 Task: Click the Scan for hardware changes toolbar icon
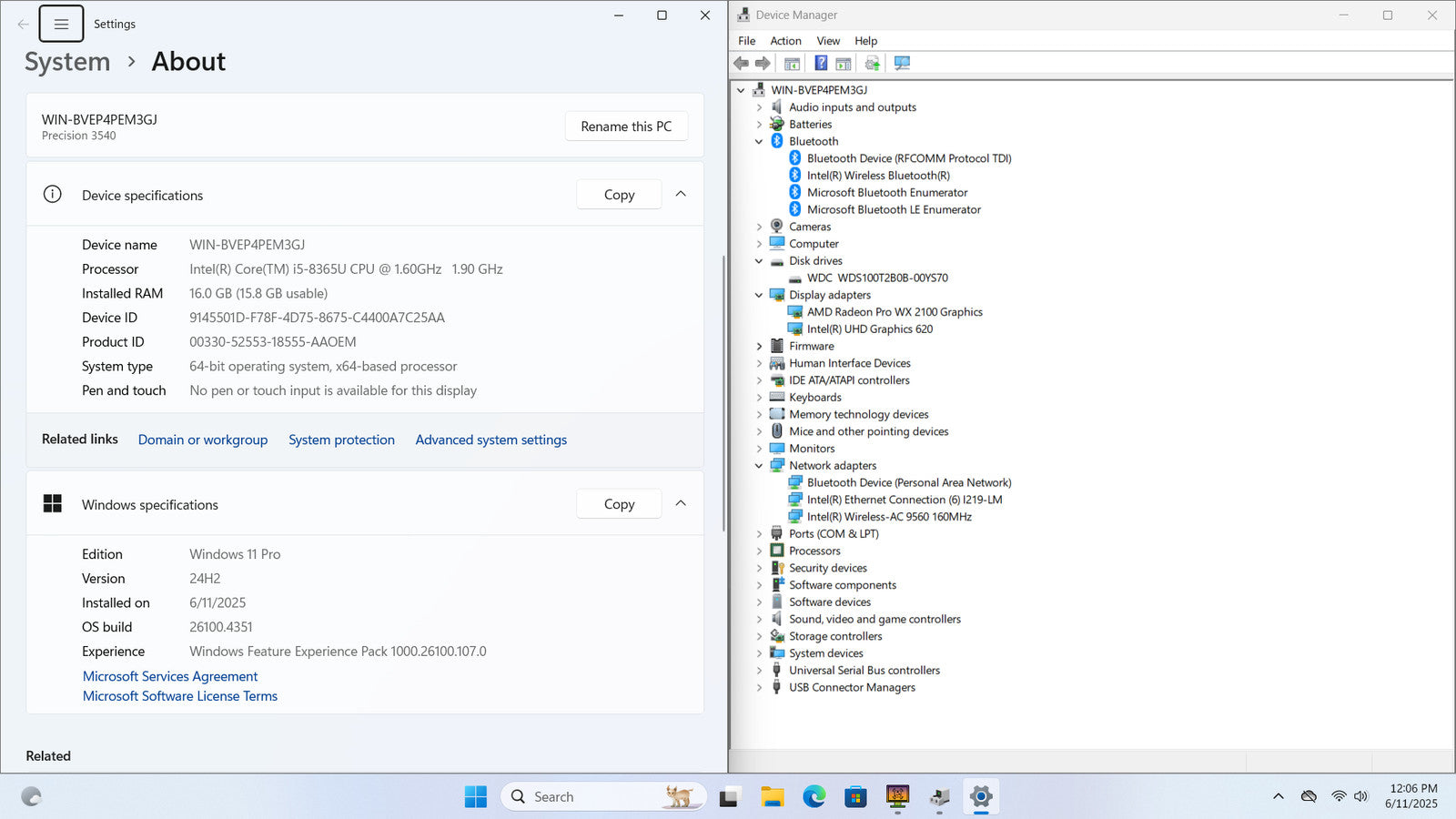(902, 63)
